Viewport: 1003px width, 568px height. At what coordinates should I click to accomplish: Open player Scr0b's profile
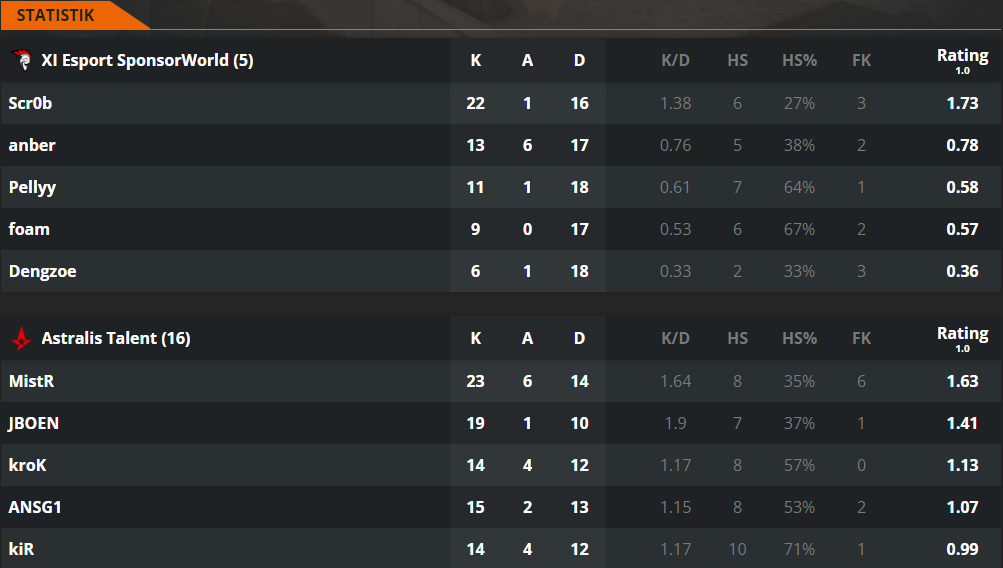31,103
